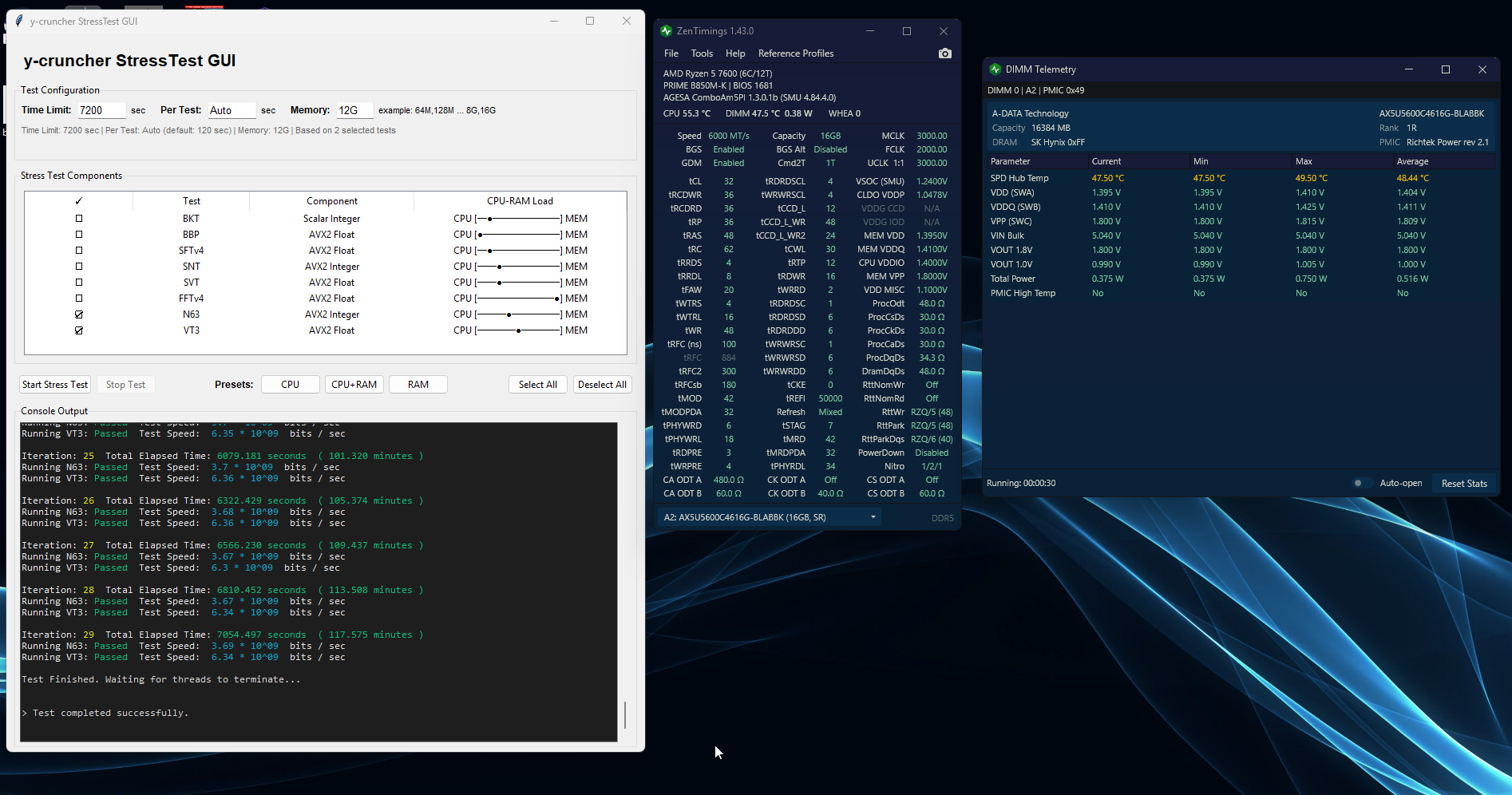Open the A2 DIMM selector dropdown in ZenTimings
This screenshot has width=1512, height=795.
pos(770,517)
